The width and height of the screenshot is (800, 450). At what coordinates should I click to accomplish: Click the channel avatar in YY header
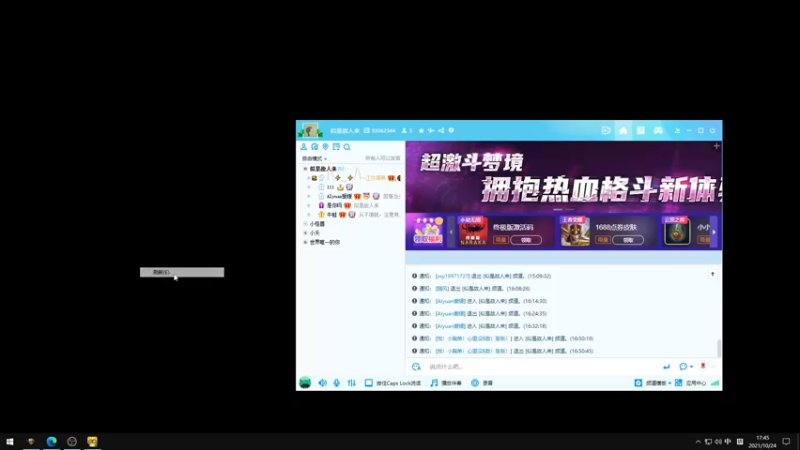[310, 130]
